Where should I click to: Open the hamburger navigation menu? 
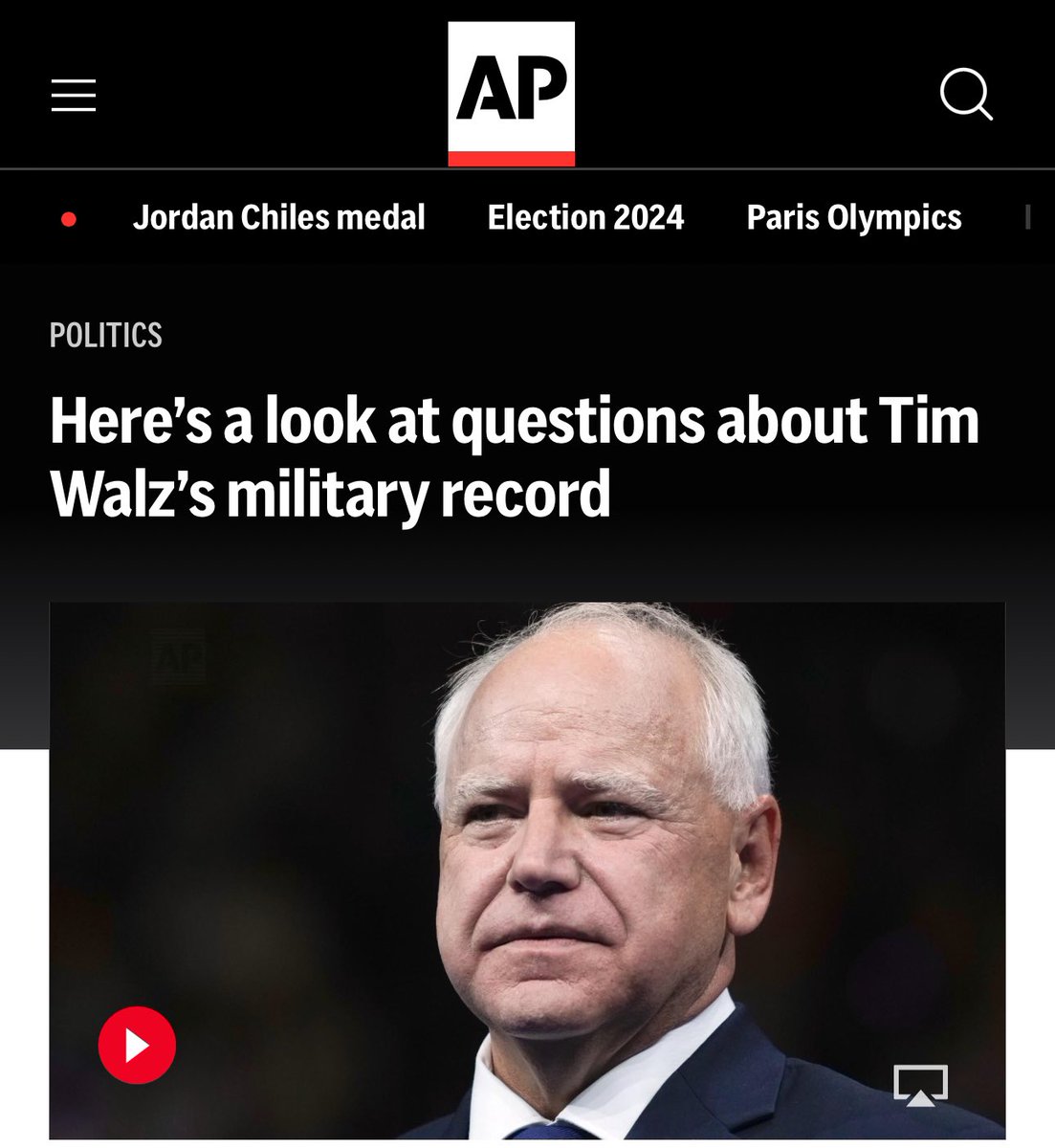(74, 96)
